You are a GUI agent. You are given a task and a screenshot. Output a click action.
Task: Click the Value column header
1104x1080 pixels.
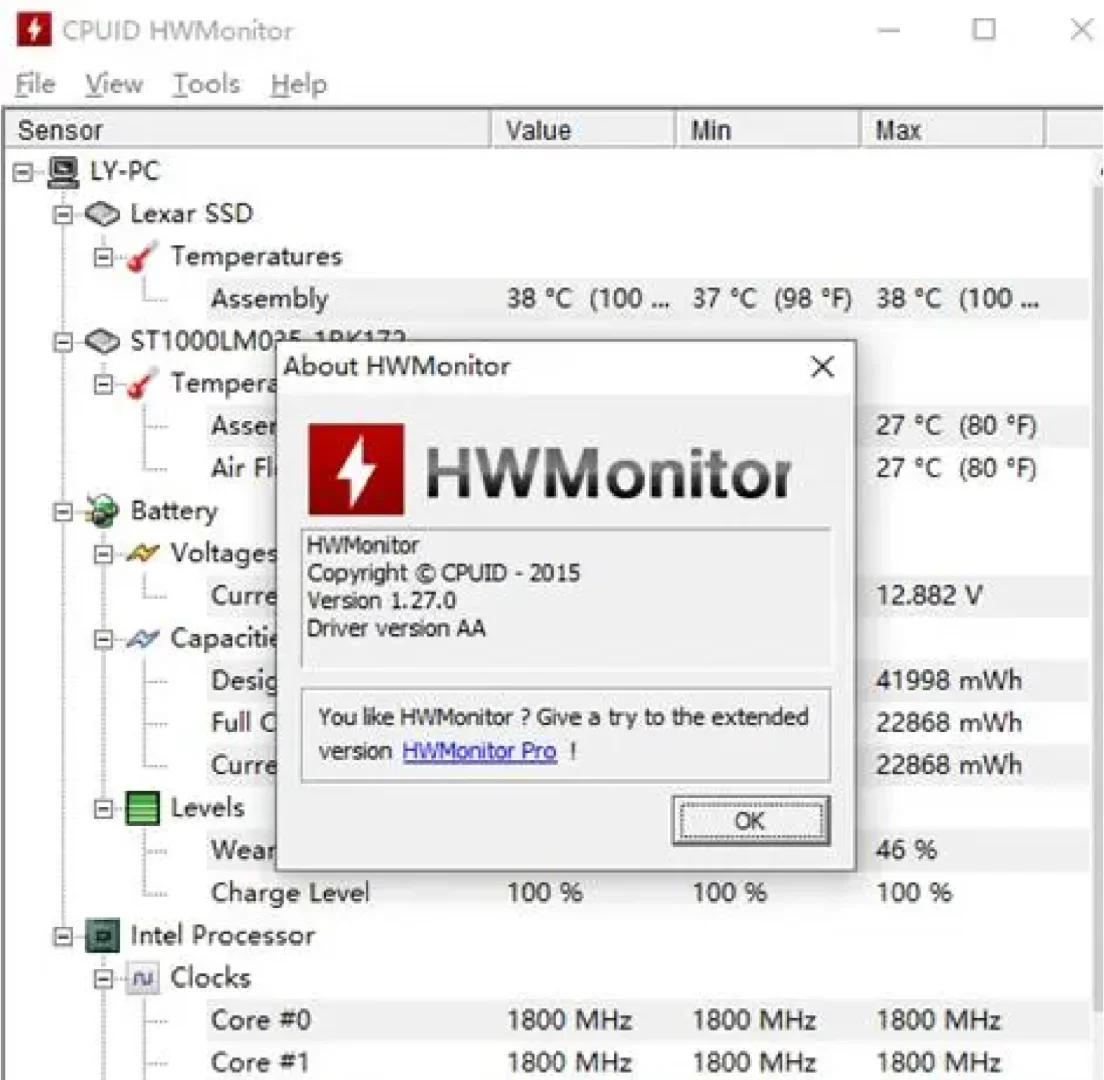coord(582,130)
